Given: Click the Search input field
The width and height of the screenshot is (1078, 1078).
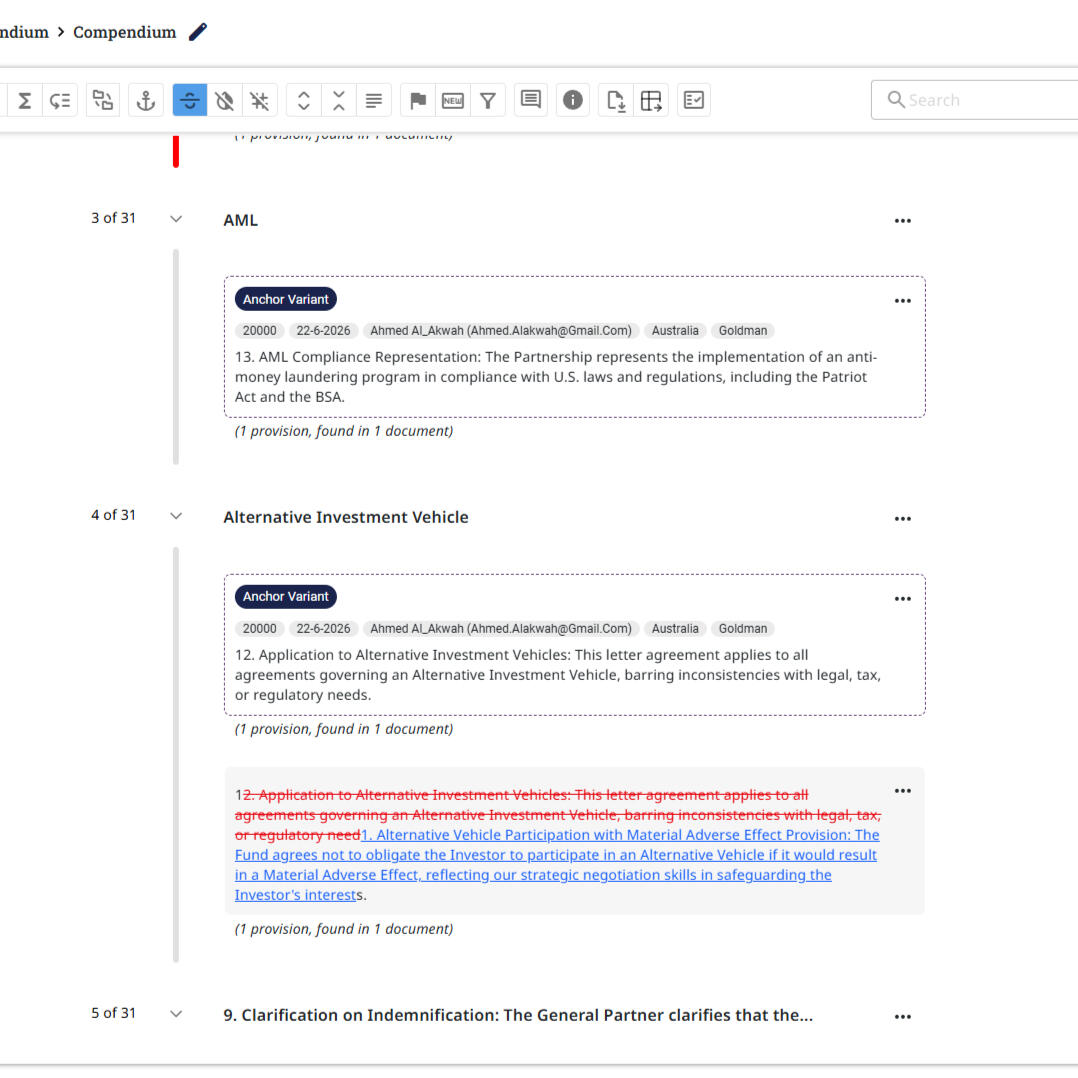Looking at the screenshot, I should [x=980, y=100].
